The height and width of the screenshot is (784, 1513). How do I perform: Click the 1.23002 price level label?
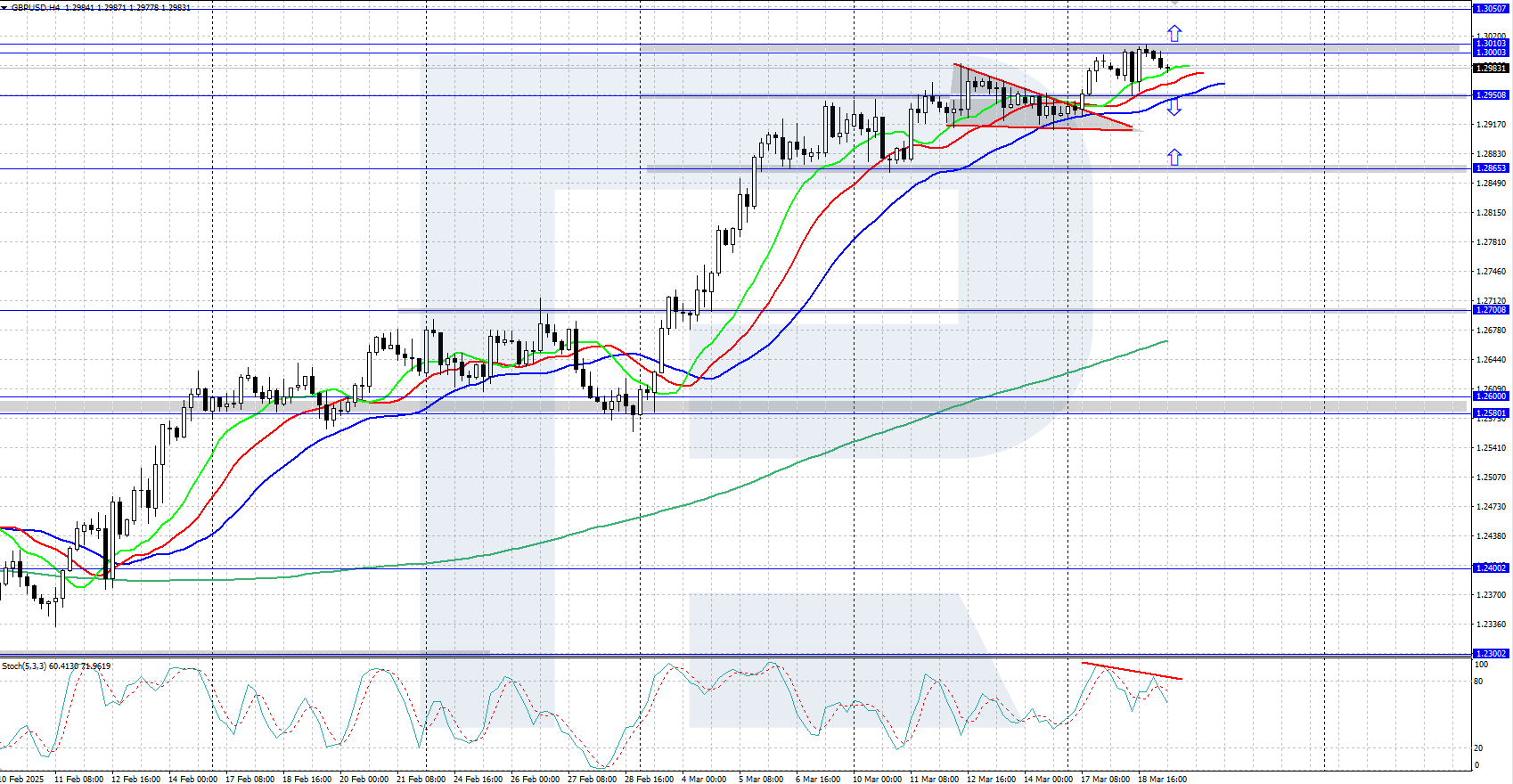1490,654
